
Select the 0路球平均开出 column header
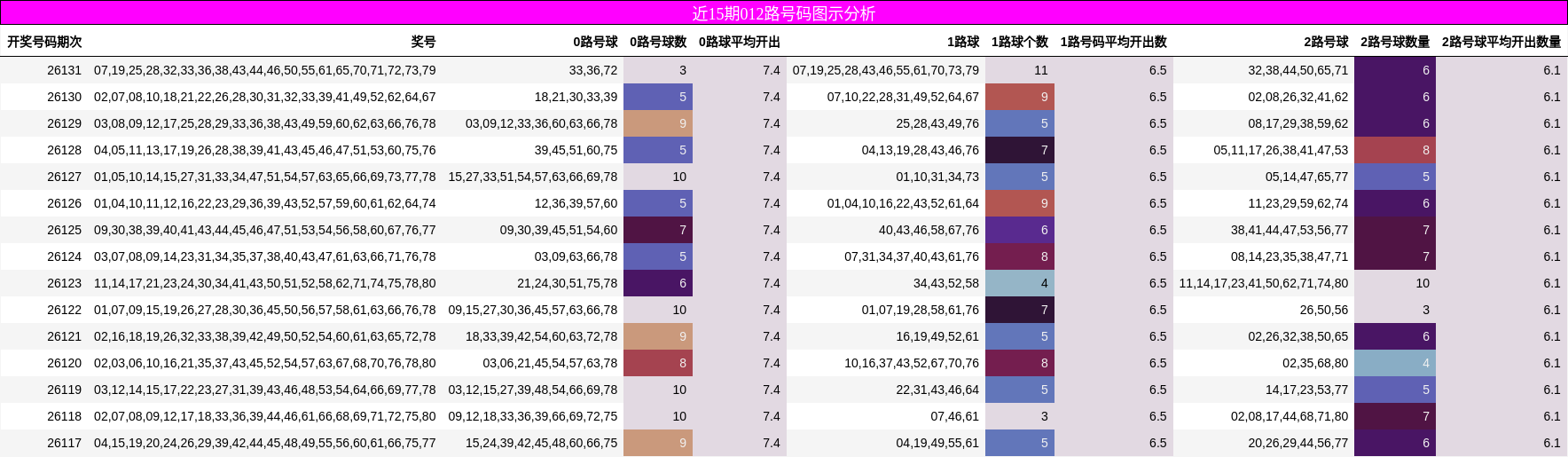(740, 42)
